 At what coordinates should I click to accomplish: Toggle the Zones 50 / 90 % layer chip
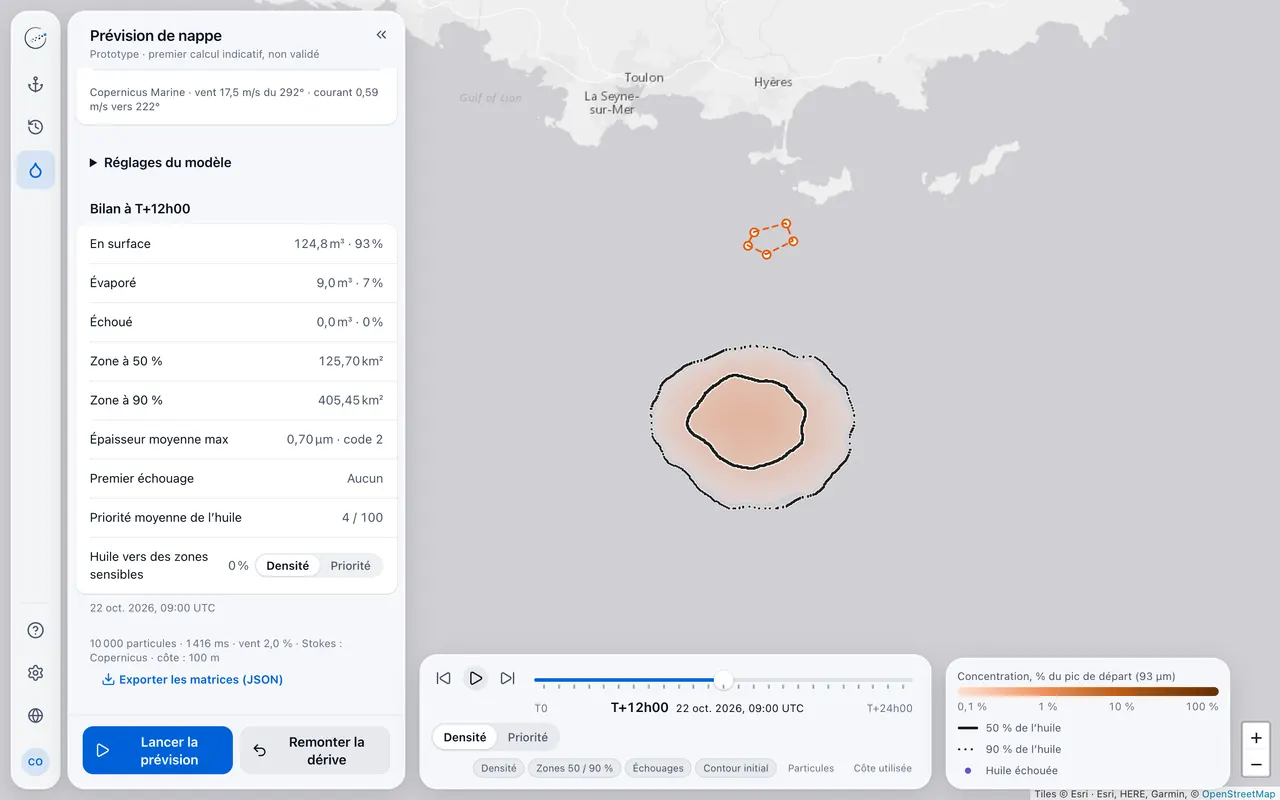tap(575, 768)
